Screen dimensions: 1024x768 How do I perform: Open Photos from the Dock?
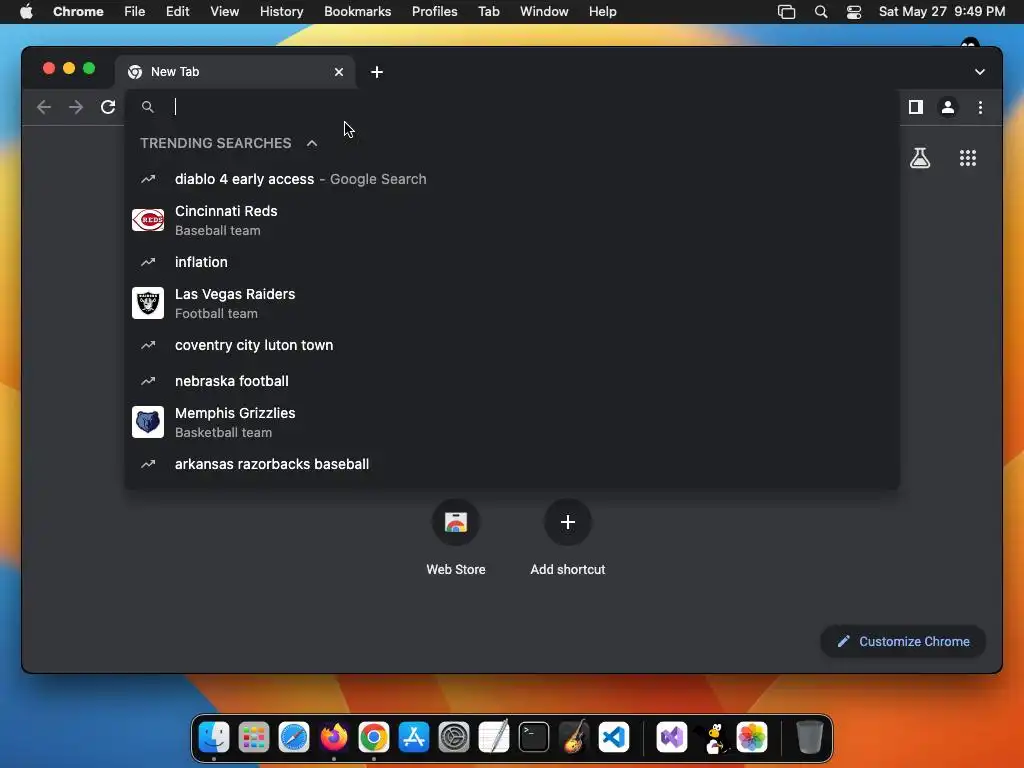[x=752, y=737]
